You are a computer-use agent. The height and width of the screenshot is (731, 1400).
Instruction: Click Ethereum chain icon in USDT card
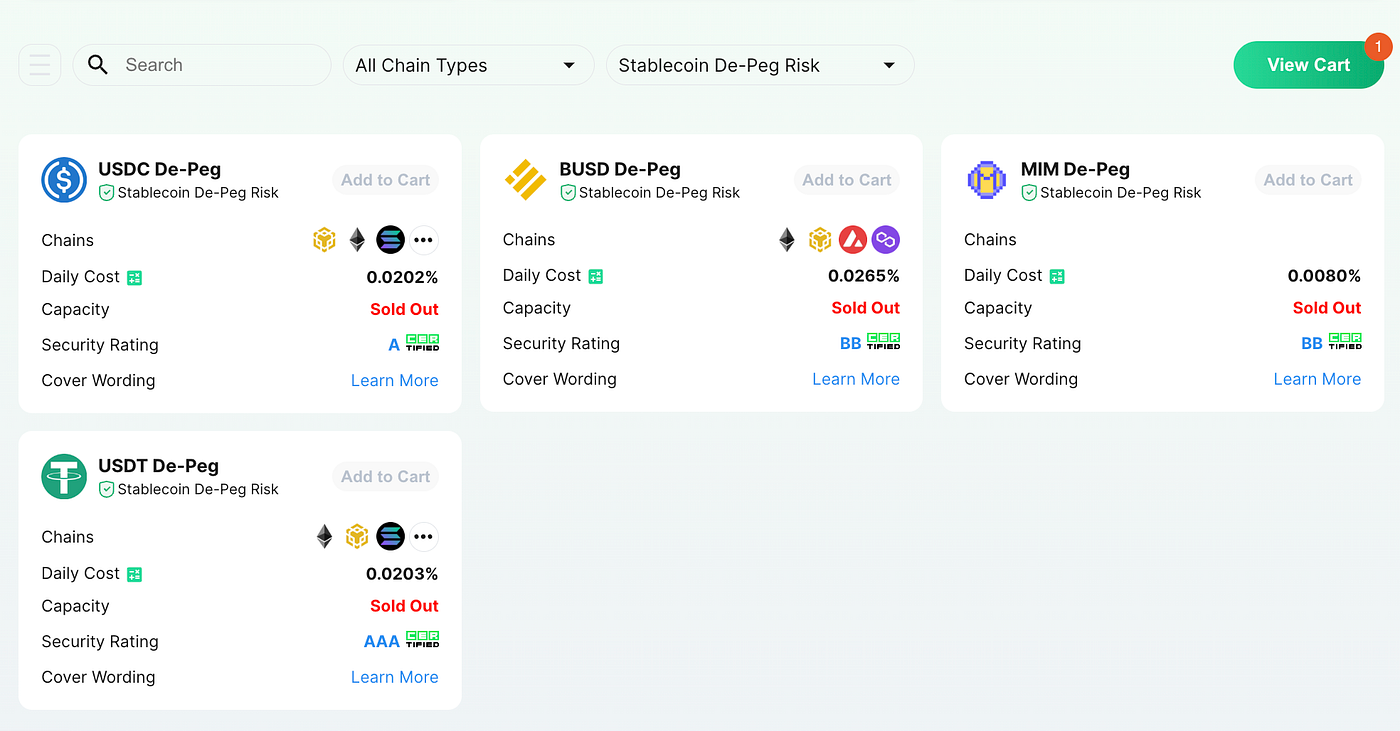pyautogui.click(x=324, y=537)
